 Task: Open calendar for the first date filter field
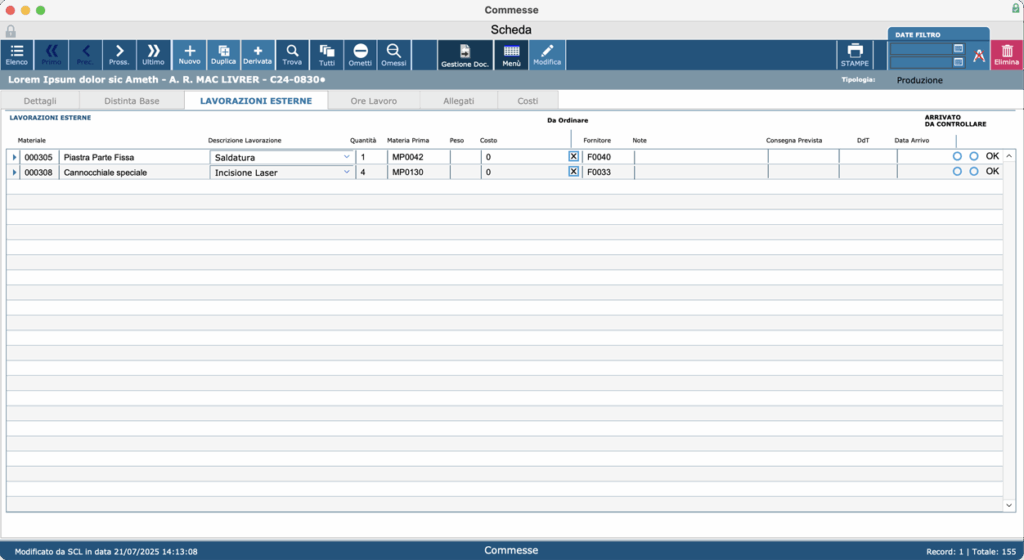958,48
